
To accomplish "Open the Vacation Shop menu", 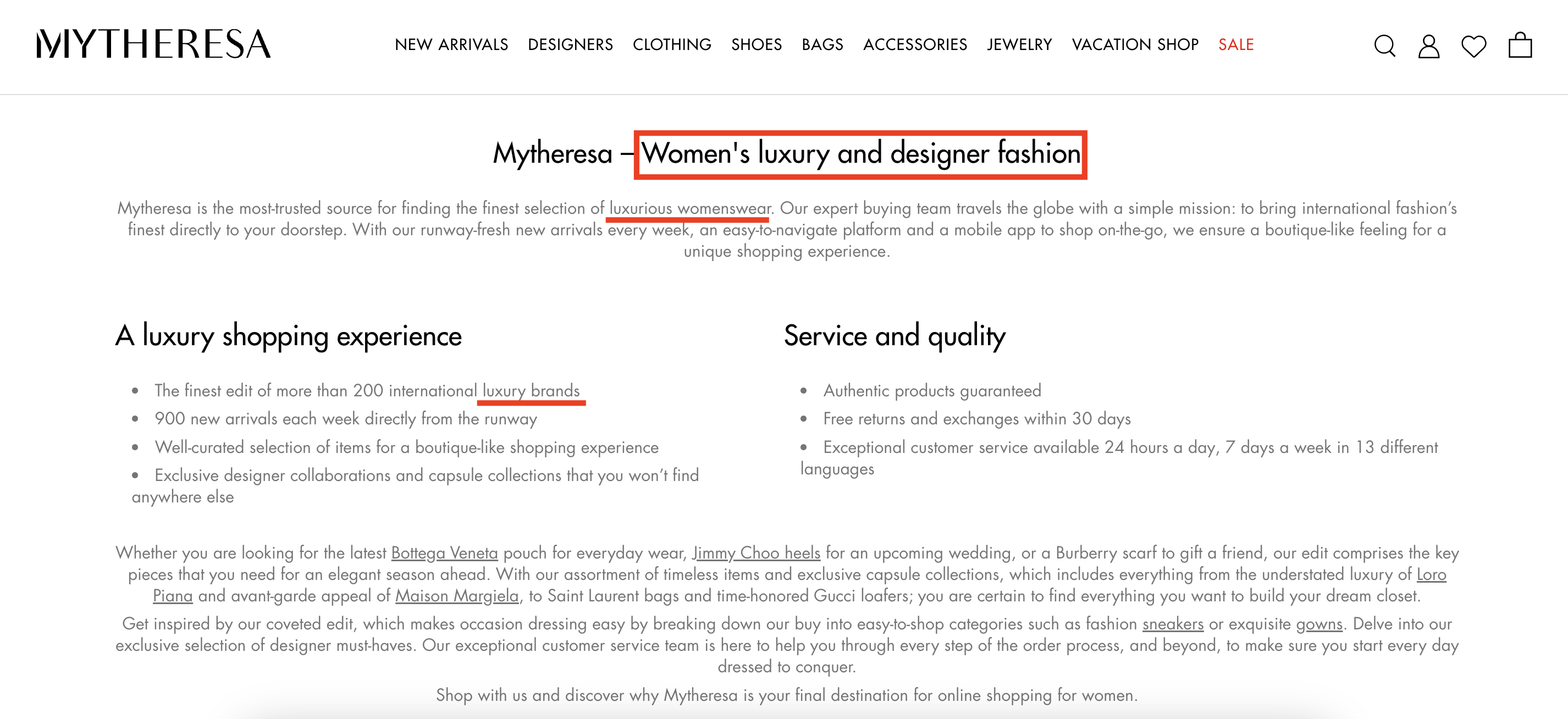I will tap(1135, 45).
